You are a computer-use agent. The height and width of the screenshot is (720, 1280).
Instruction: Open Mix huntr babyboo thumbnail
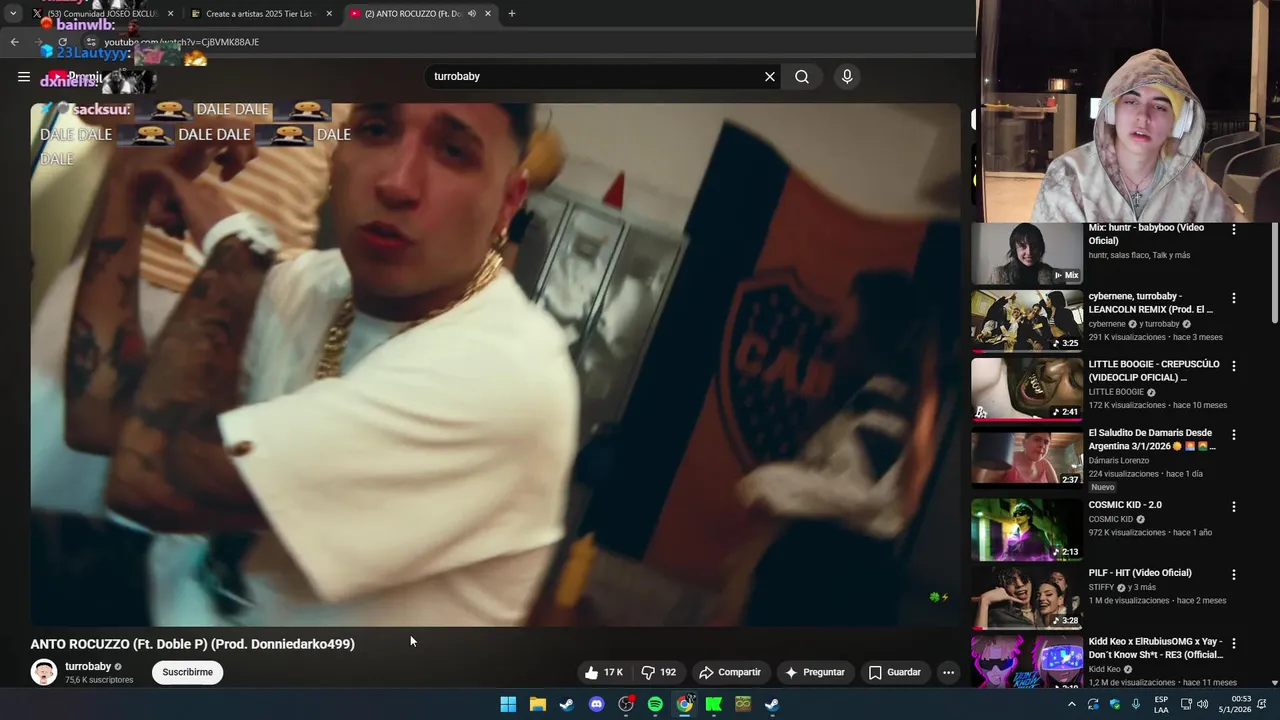click(1027, 254)
